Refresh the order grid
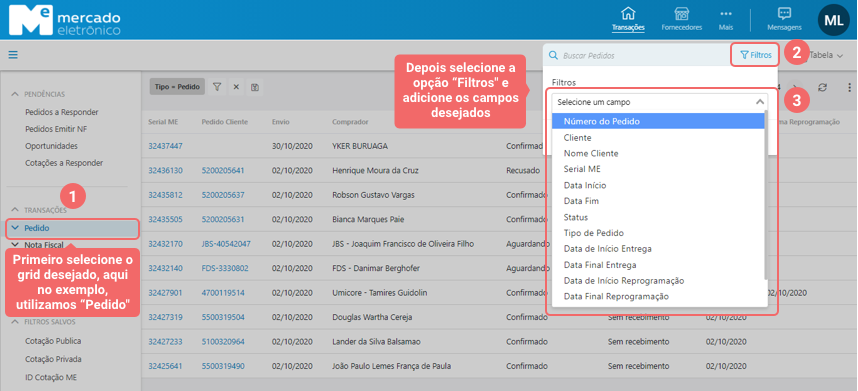Image resolution: width=858 pixels, height=391 pixels. (822, 87)
